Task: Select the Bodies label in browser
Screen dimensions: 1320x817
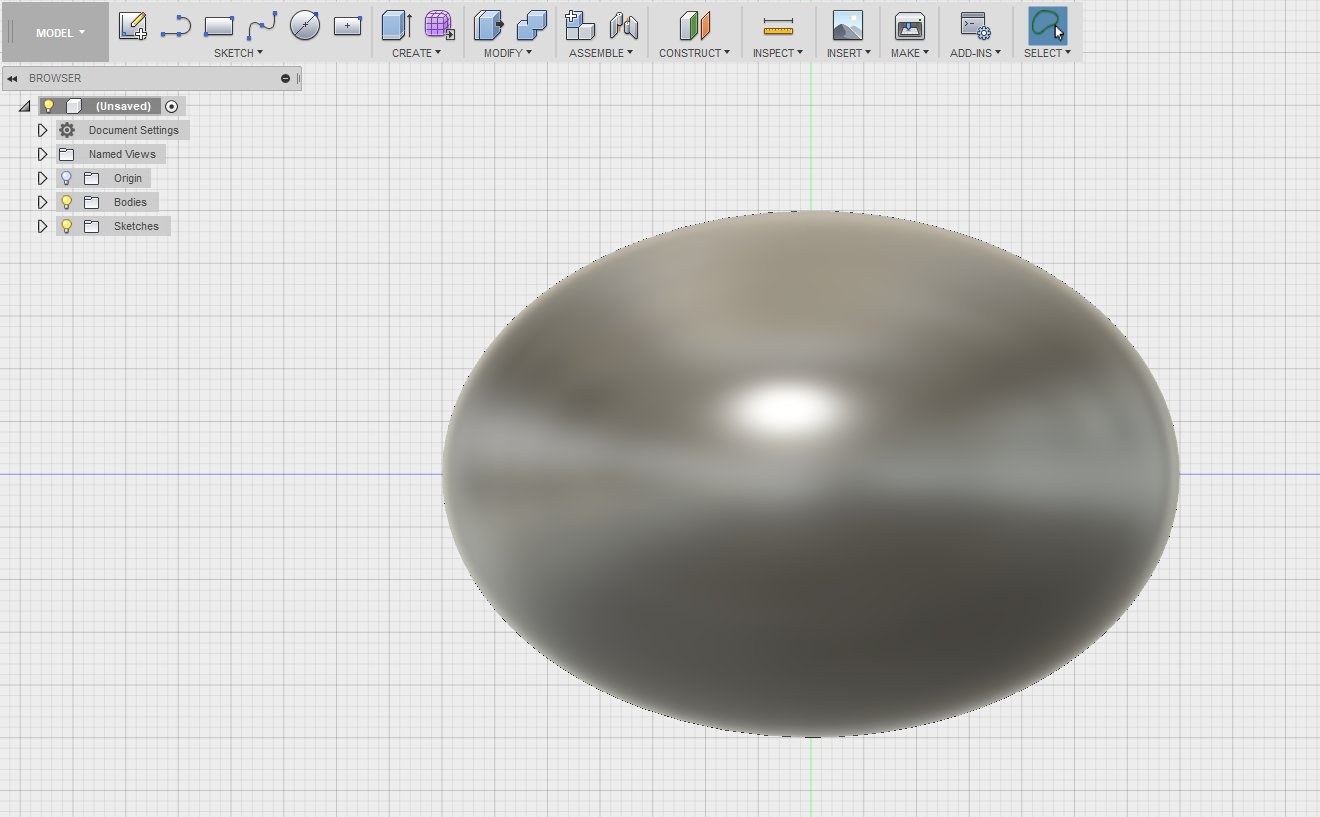Action: (130, 202)
